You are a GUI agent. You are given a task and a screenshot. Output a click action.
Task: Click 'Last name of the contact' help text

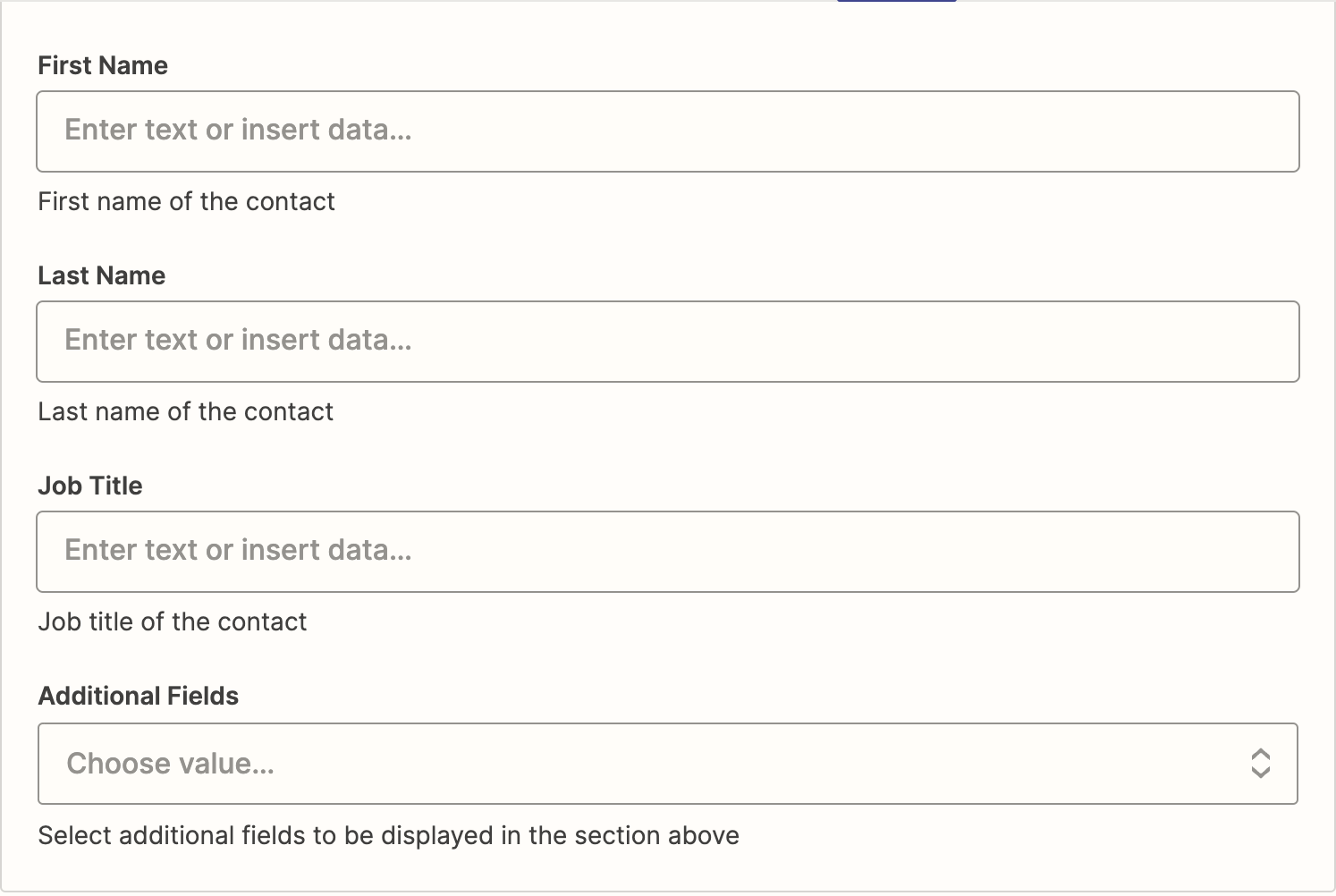pyautogui.click(x=185, y=411)
